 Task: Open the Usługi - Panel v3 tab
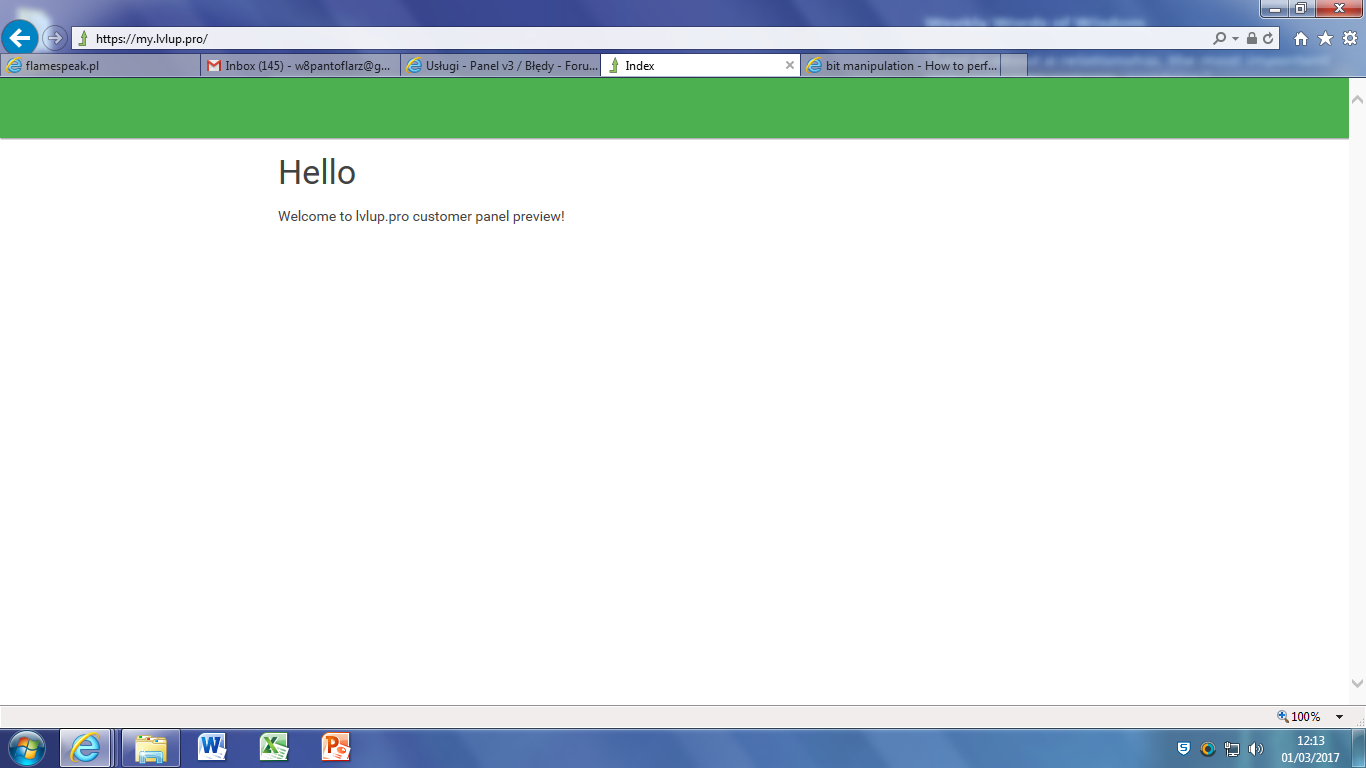(500, 66)
